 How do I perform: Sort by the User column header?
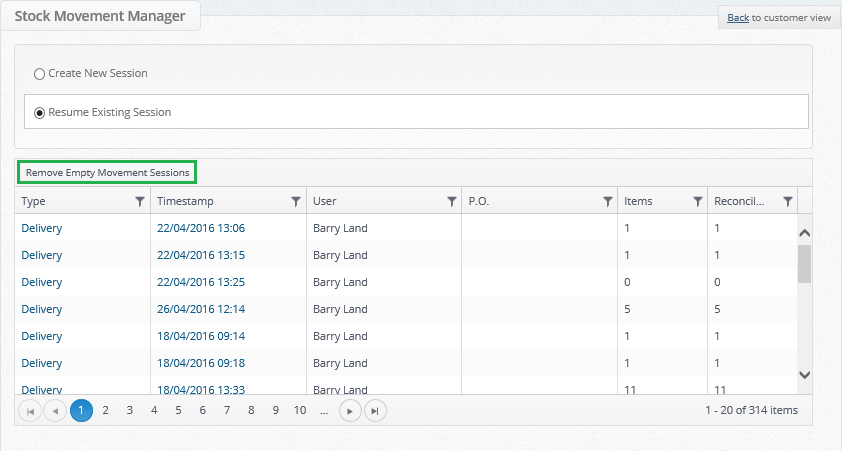pyautogui.click(x=324, y=201)
